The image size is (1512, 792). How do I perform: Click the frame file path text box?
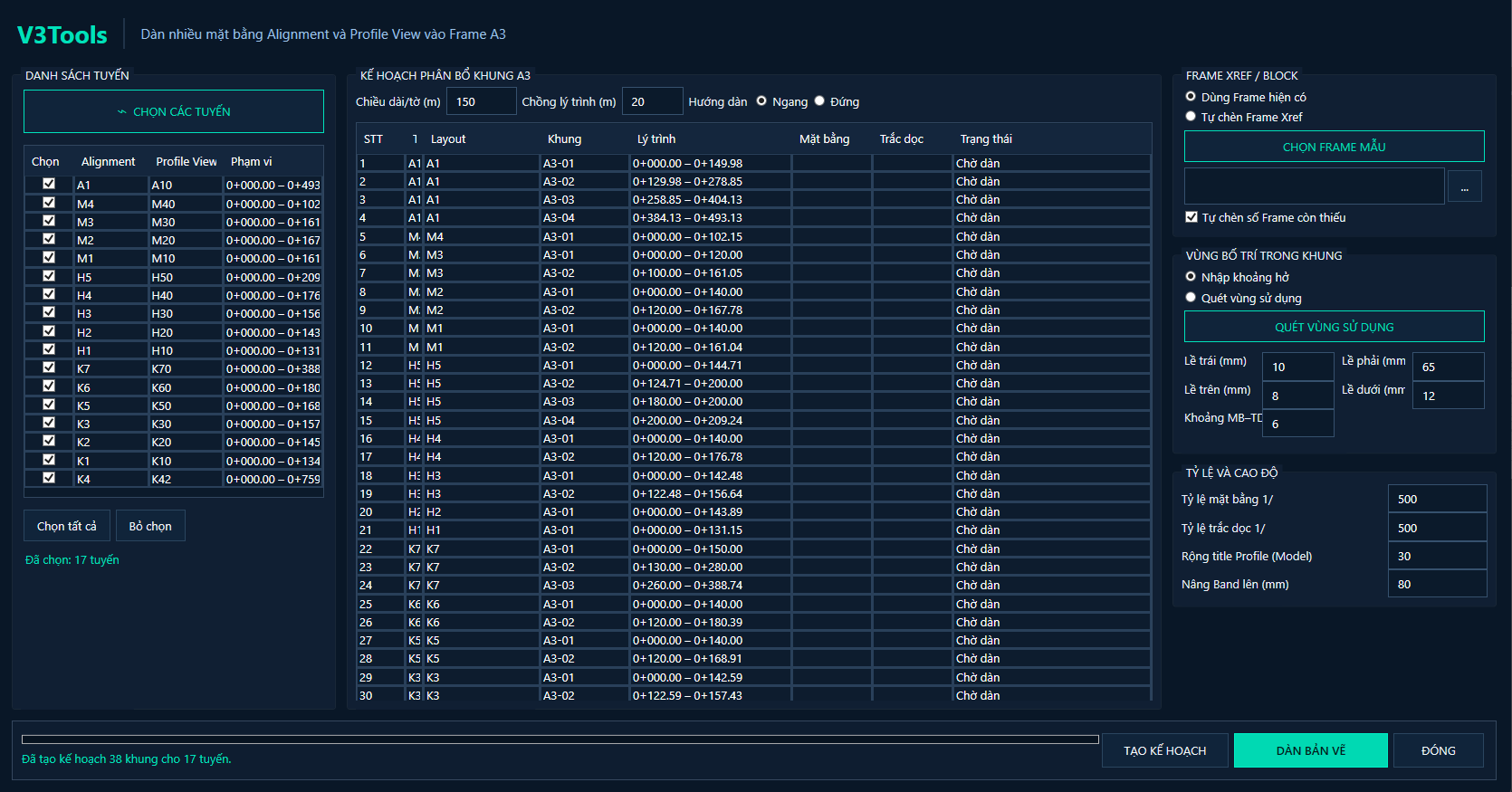1315,186
